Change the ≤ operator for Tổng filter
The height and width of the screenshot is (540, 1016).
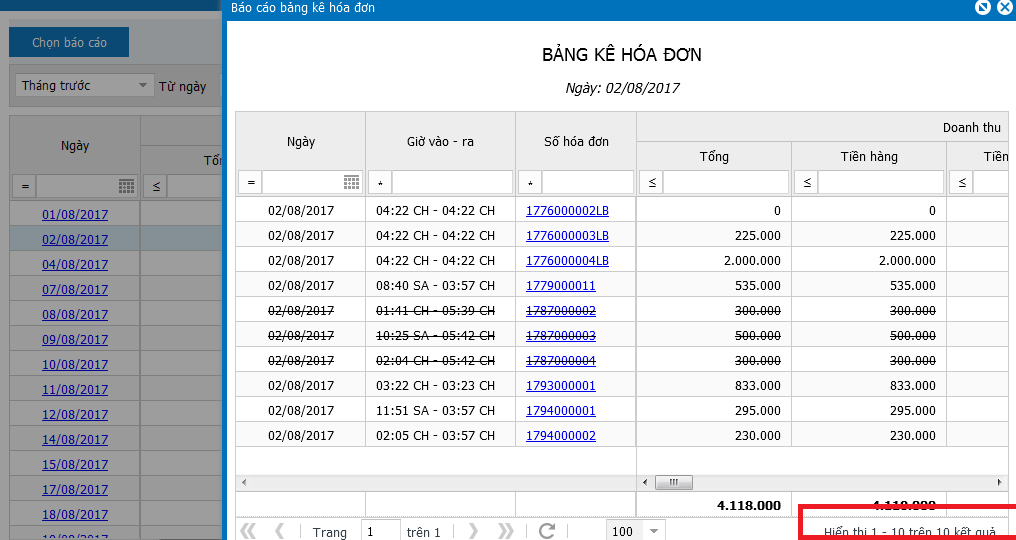coord(651,183)
